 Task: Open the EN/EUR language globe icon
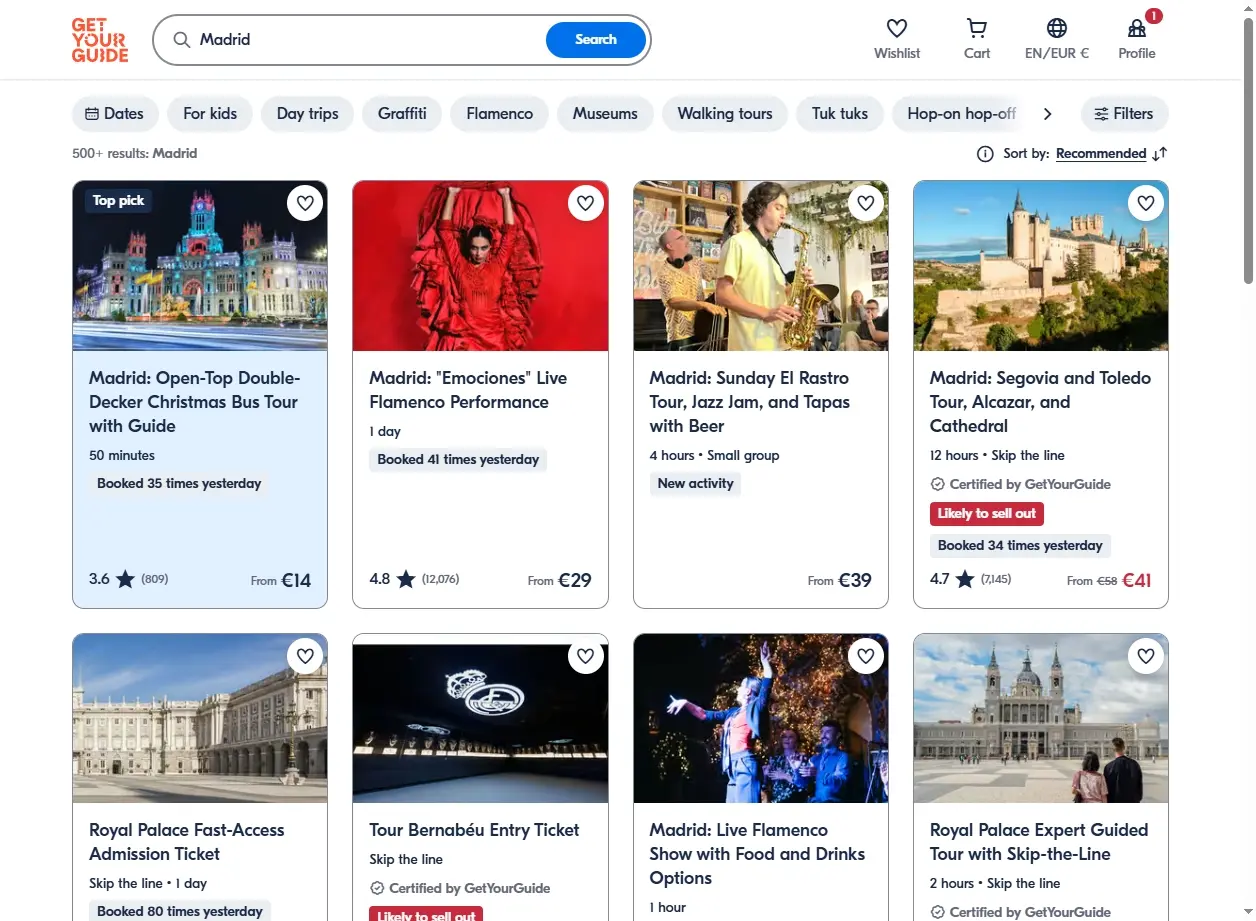1057,28
